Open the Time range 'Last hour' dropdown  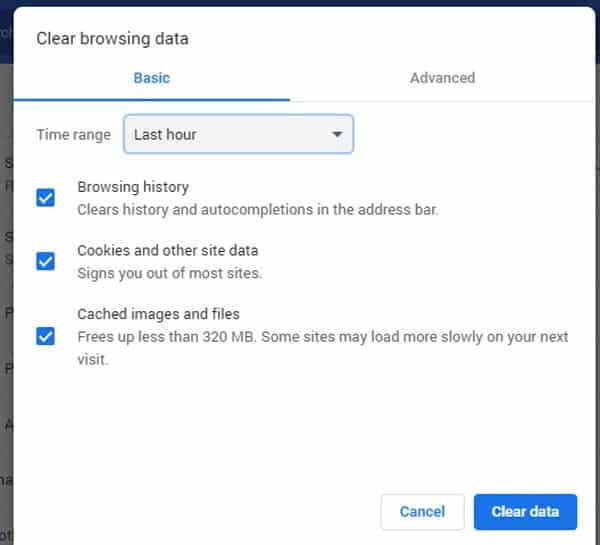click(238, 134)
